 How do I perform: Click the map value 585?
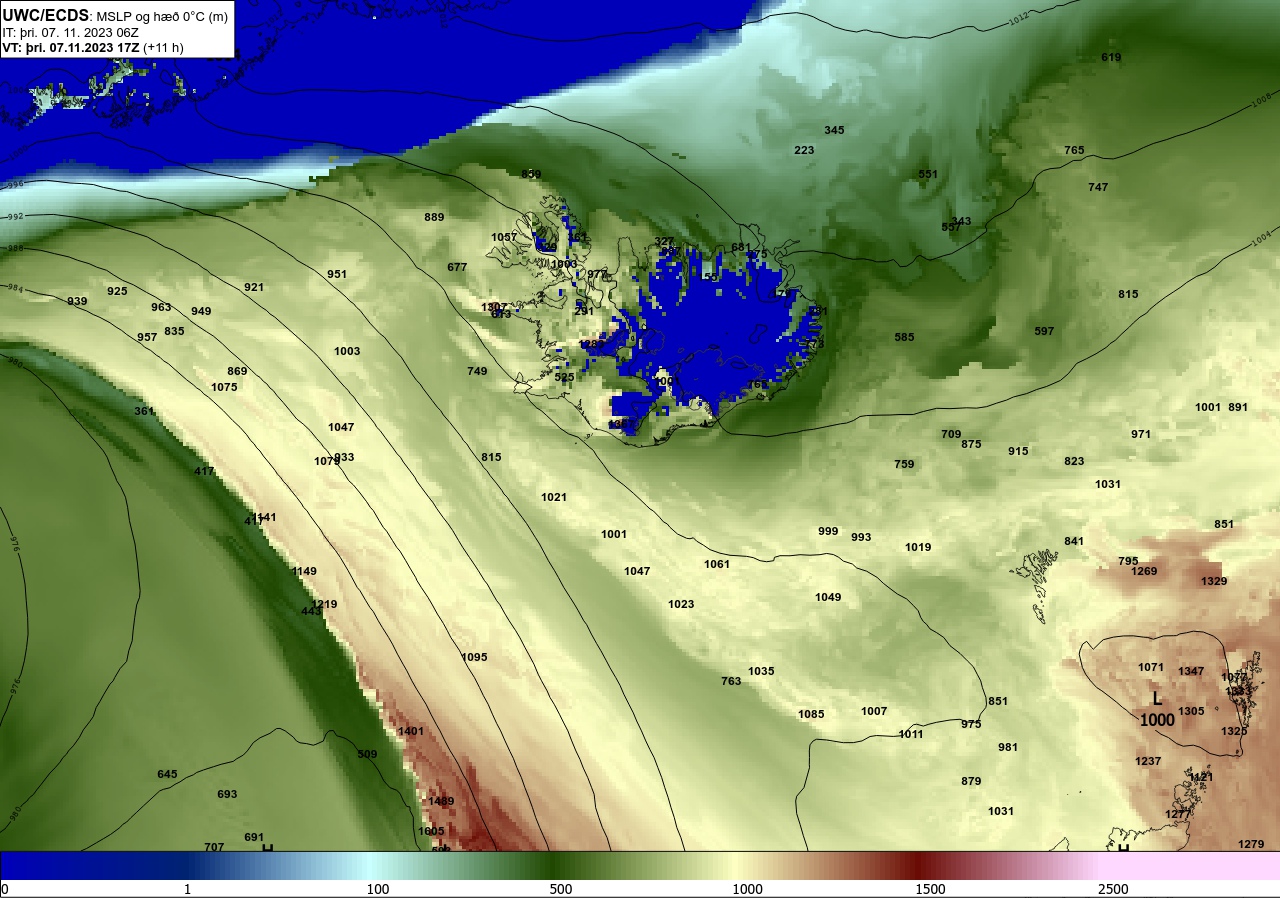click(904, 337)
